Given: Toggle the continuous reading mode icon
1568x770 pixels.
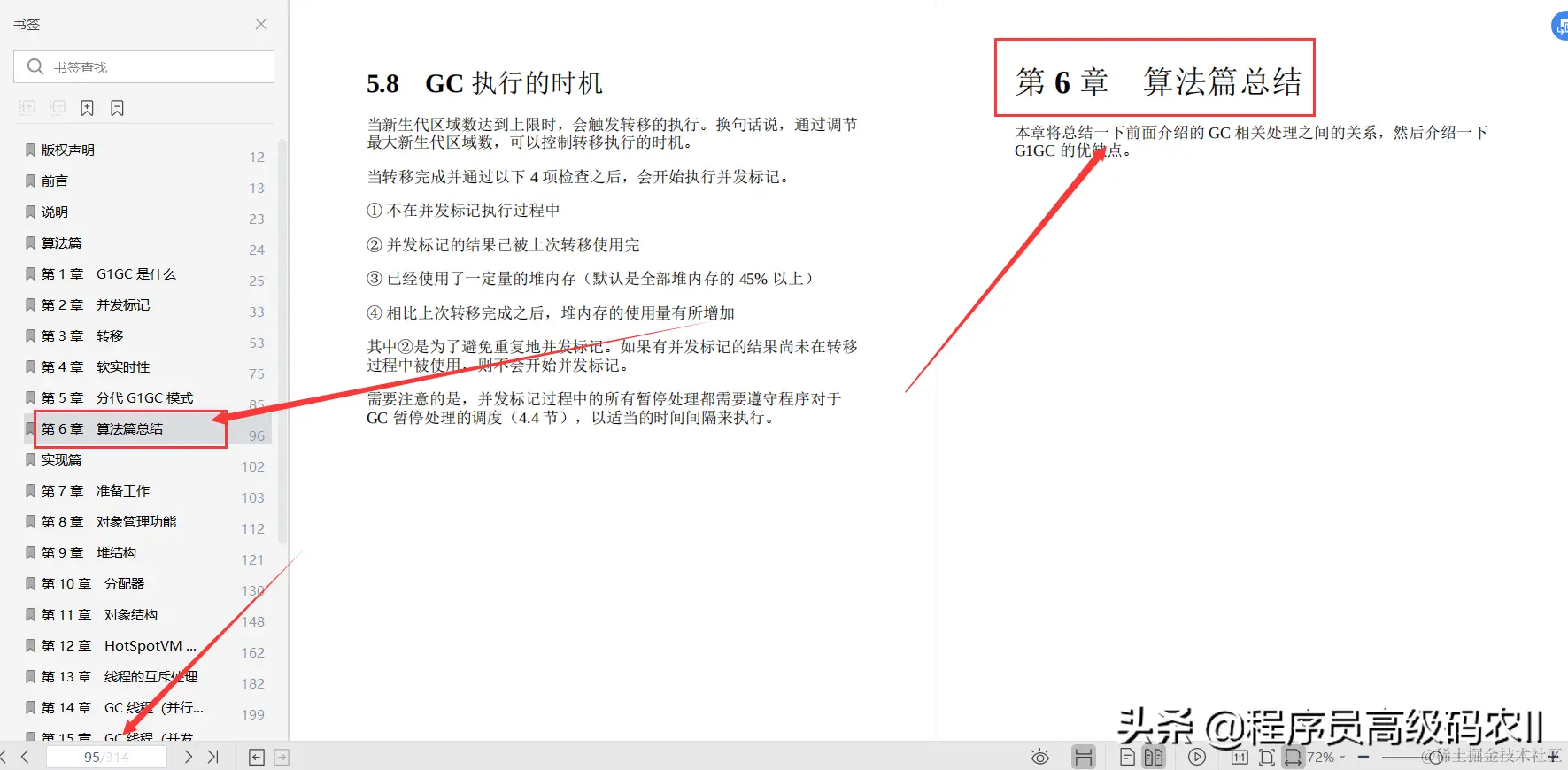Looking at the screenshot, I should [1083, 757].
